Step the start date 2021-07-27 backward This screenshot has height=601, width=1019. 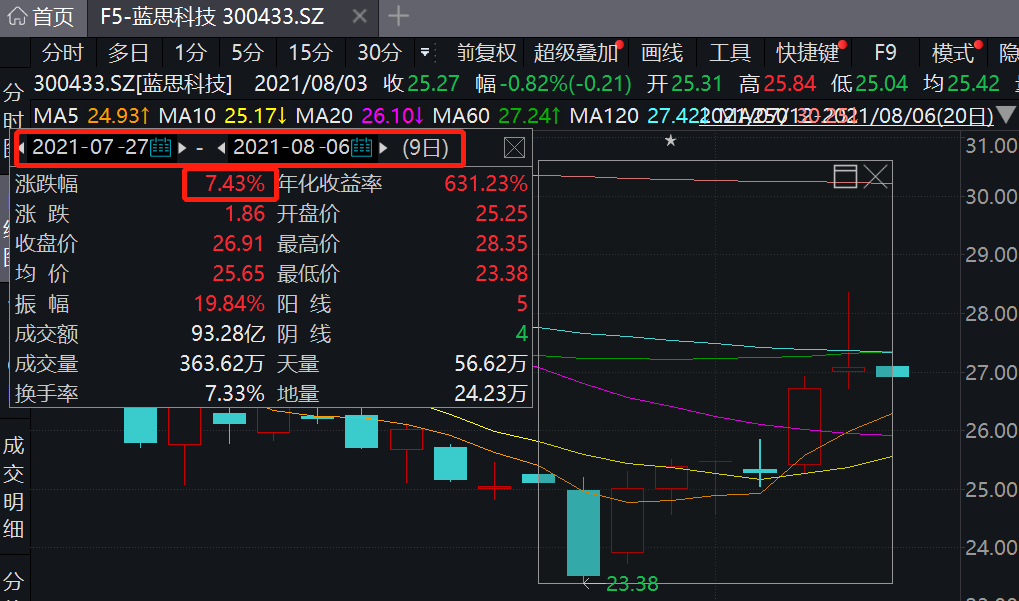(22, 148)
